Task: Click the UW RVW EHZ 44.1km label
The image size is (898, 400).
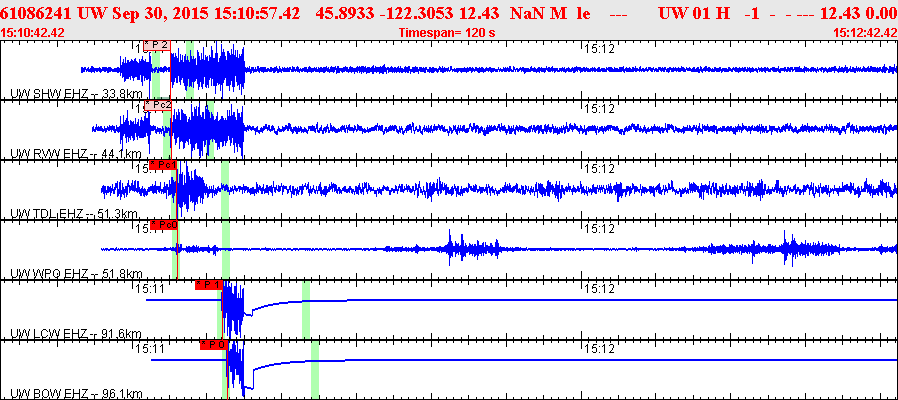Action: pyautogui.click(x=76, y=154)
